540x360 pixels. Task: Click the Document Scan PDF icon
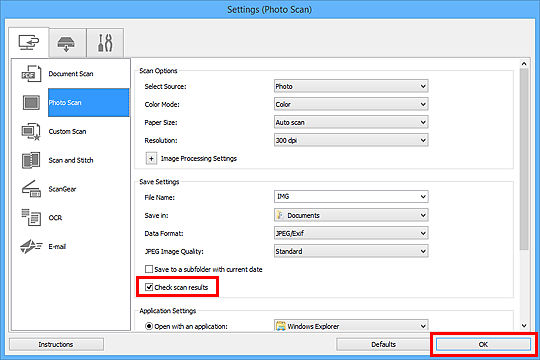tap(31, 74)
